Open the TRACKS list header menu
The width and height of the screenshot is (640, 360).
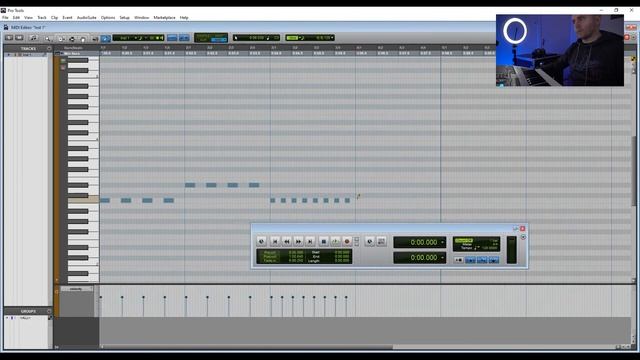pyautogui.click(x=49, y=48)
